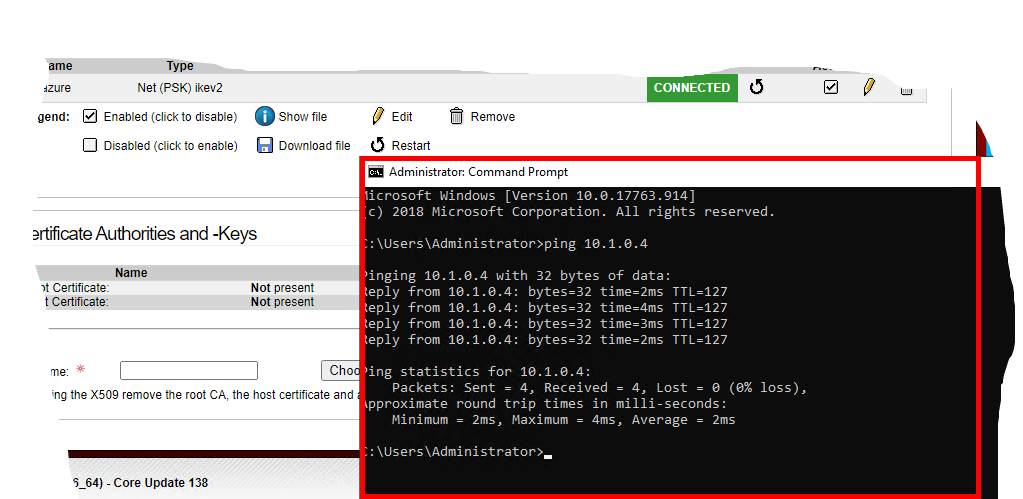
Task: Click the legend Restart circular arrow icon
Action: (x=378, y=145)
